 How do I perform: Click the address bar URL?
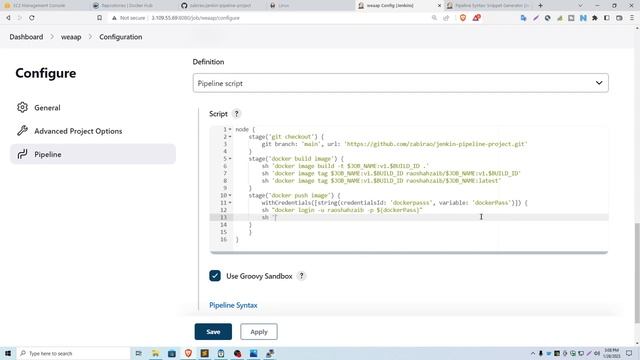[x=196, y=18]
